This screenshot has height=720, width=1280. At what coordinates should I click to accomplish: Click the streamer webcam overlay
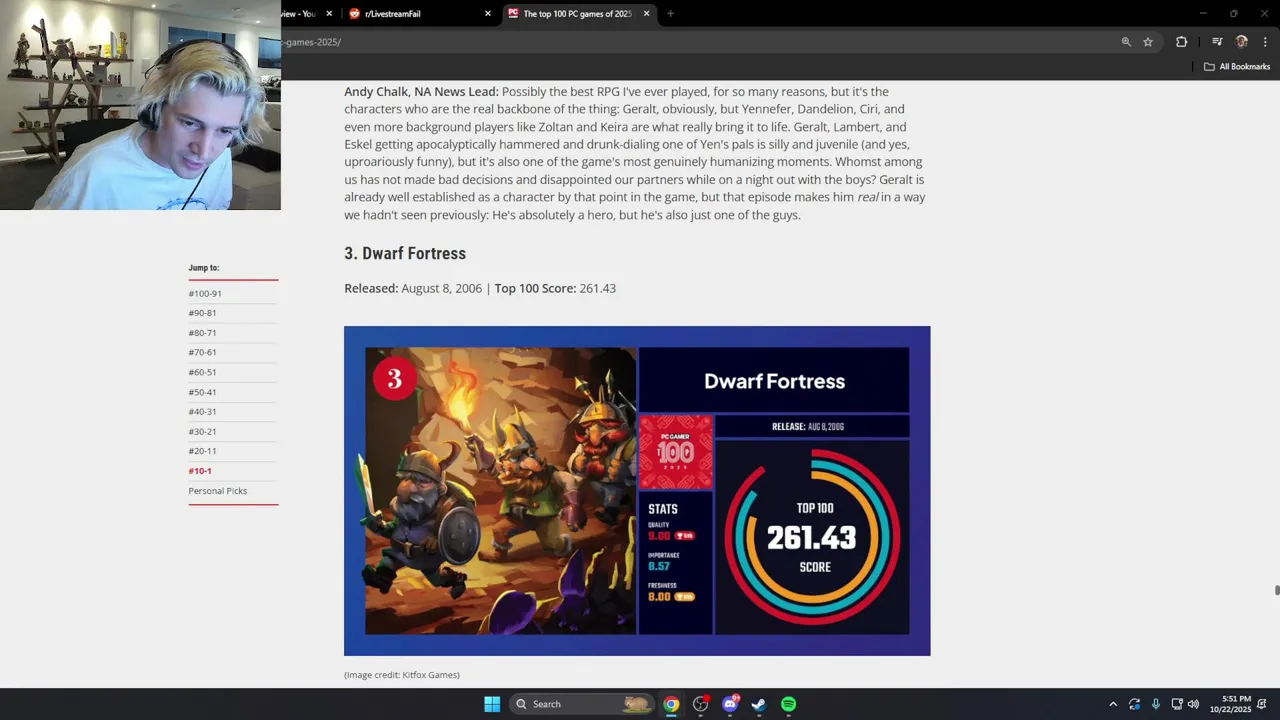140,105
